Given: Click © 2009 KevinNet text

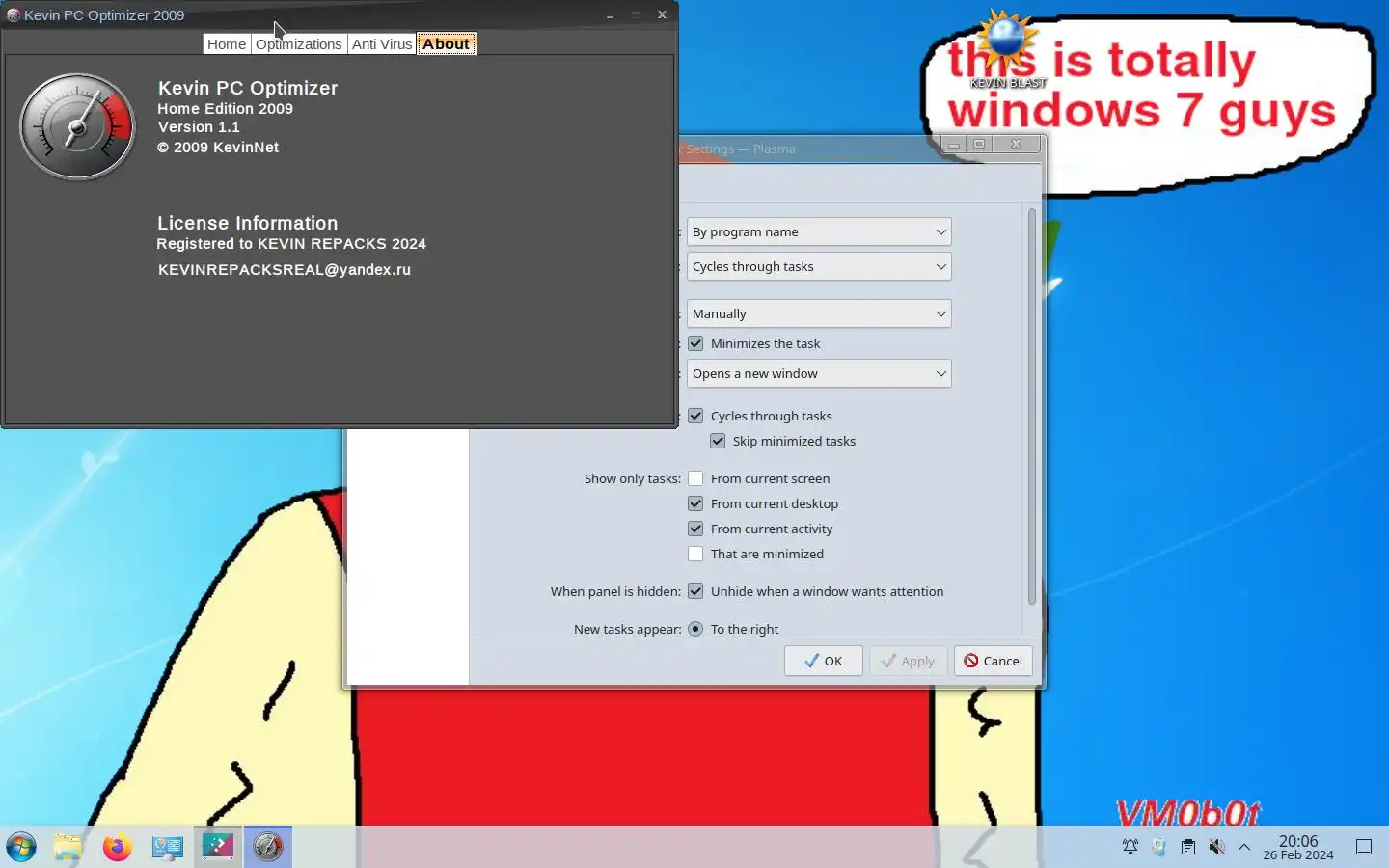Looking at the screenshot, I should [218, 148].
